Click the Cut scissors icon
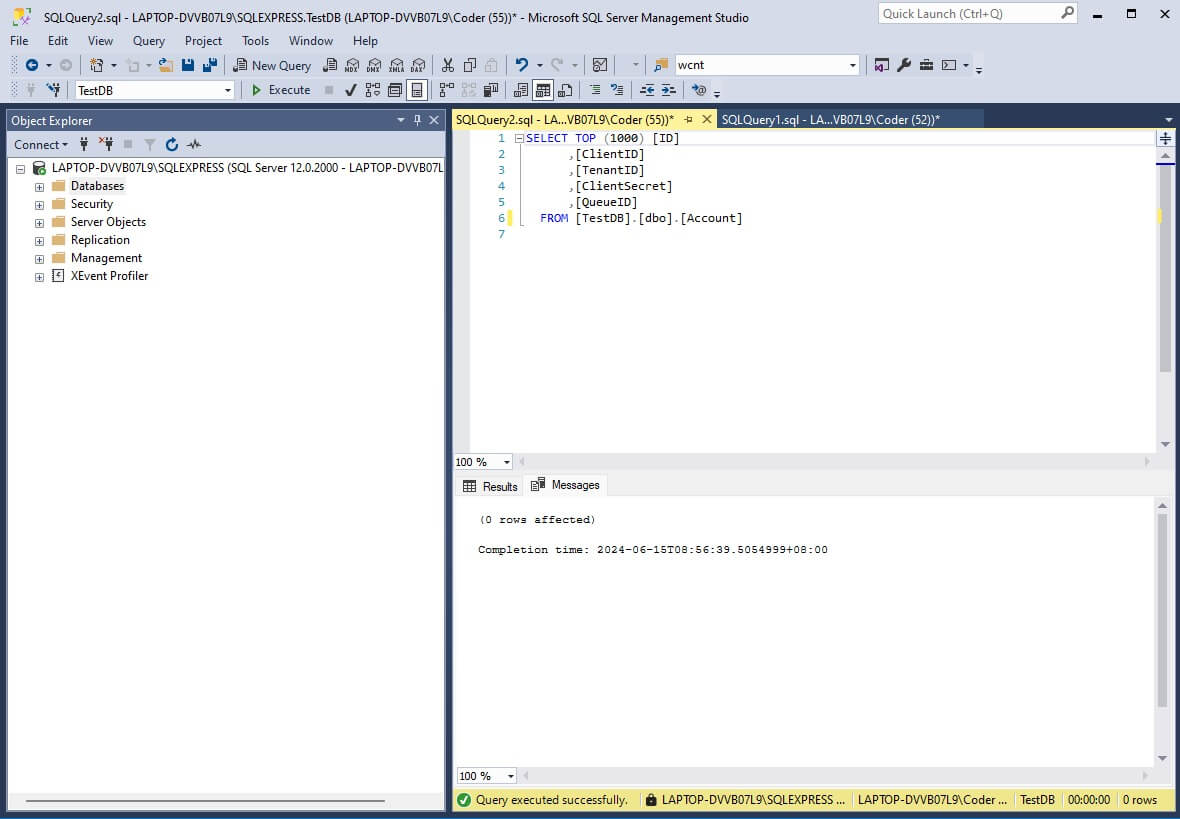 pyautogui.click(x=448, y=65)
